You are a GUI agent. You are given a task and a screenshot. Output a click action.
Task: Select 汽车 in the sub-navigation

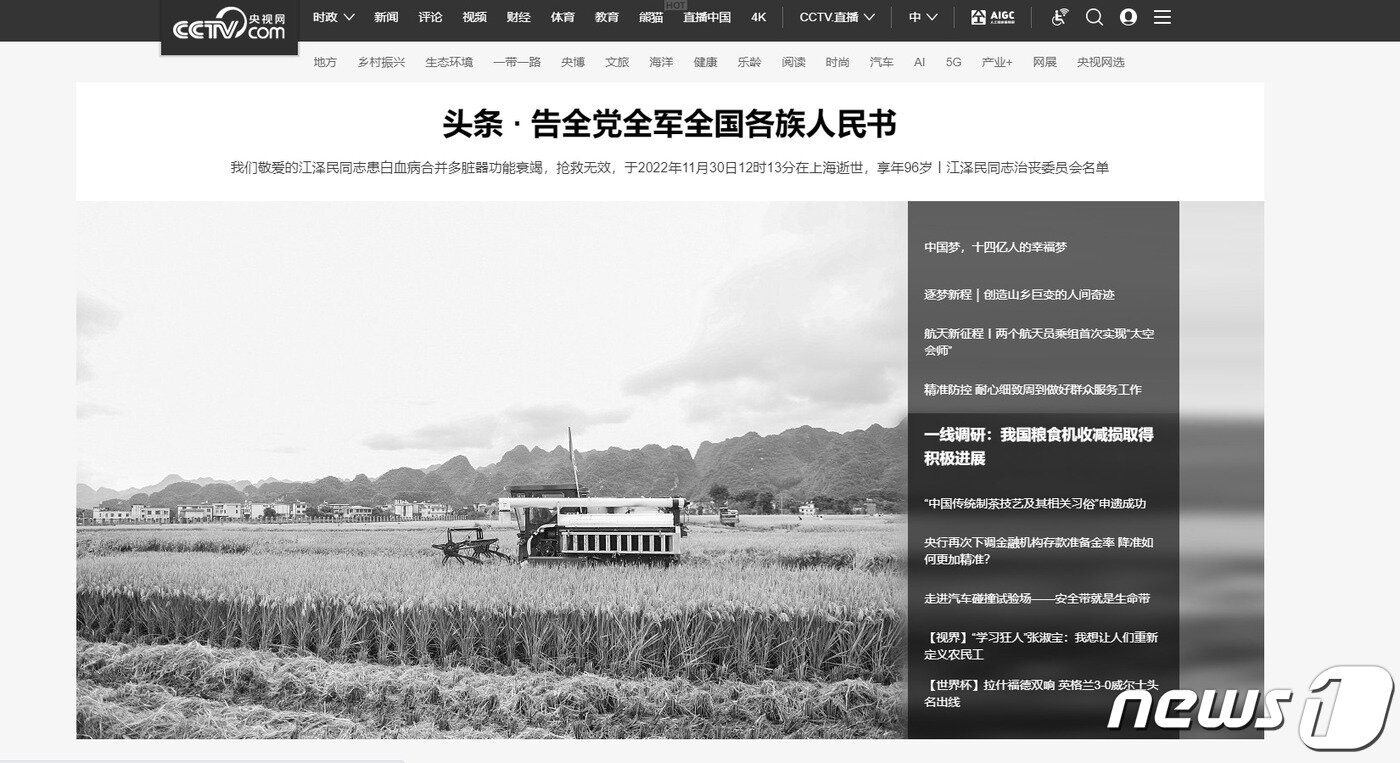[881, 62]
